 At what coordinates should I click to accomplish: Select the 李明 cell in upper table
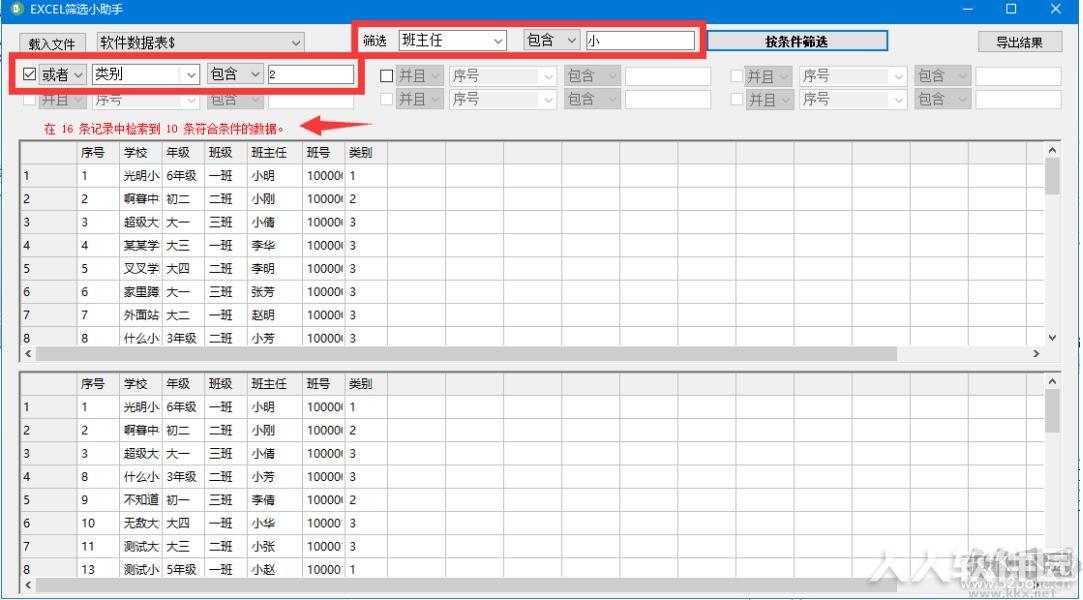274,269
